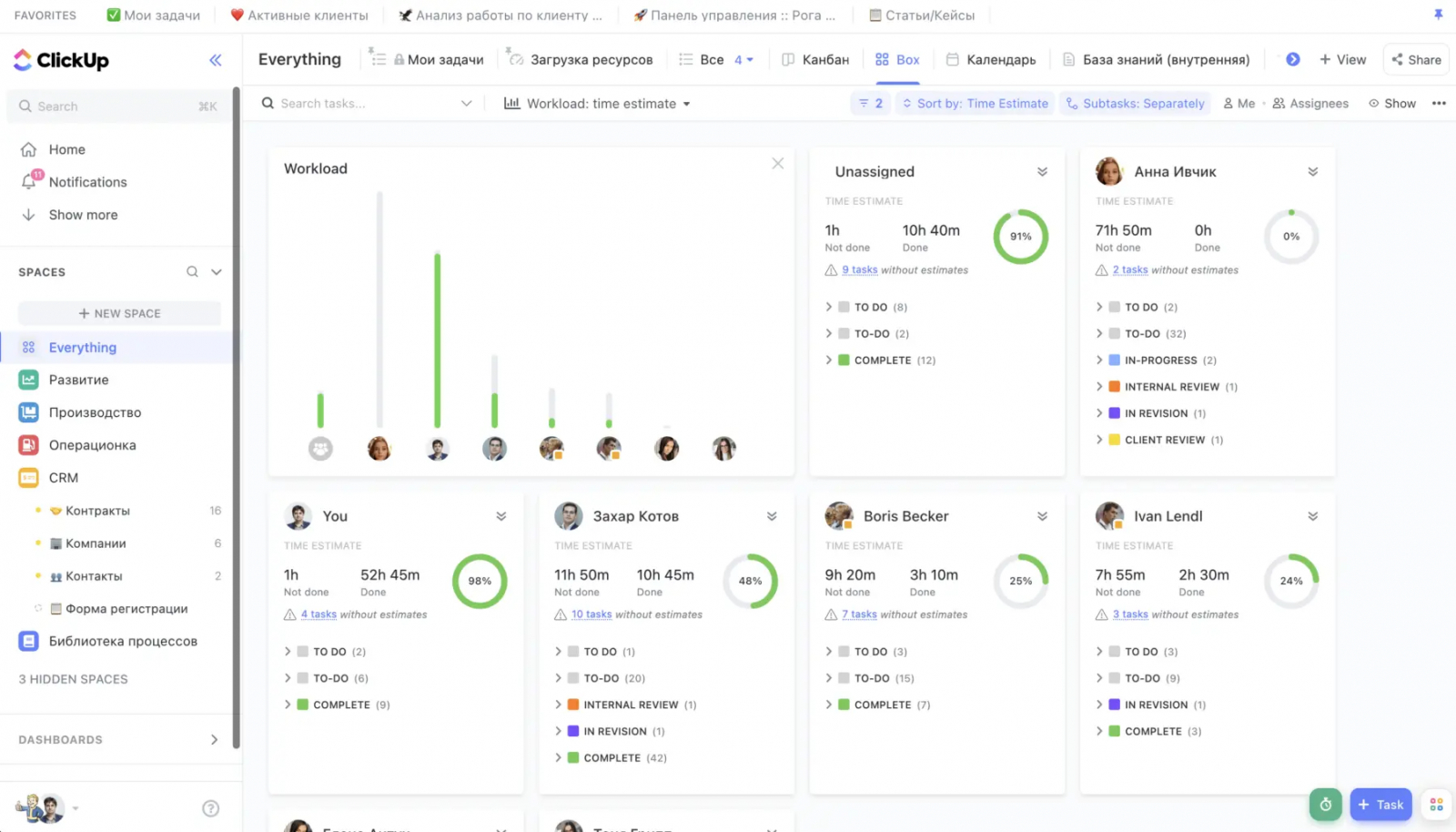Click the apps grid icon bottom right

(1436, 805)
